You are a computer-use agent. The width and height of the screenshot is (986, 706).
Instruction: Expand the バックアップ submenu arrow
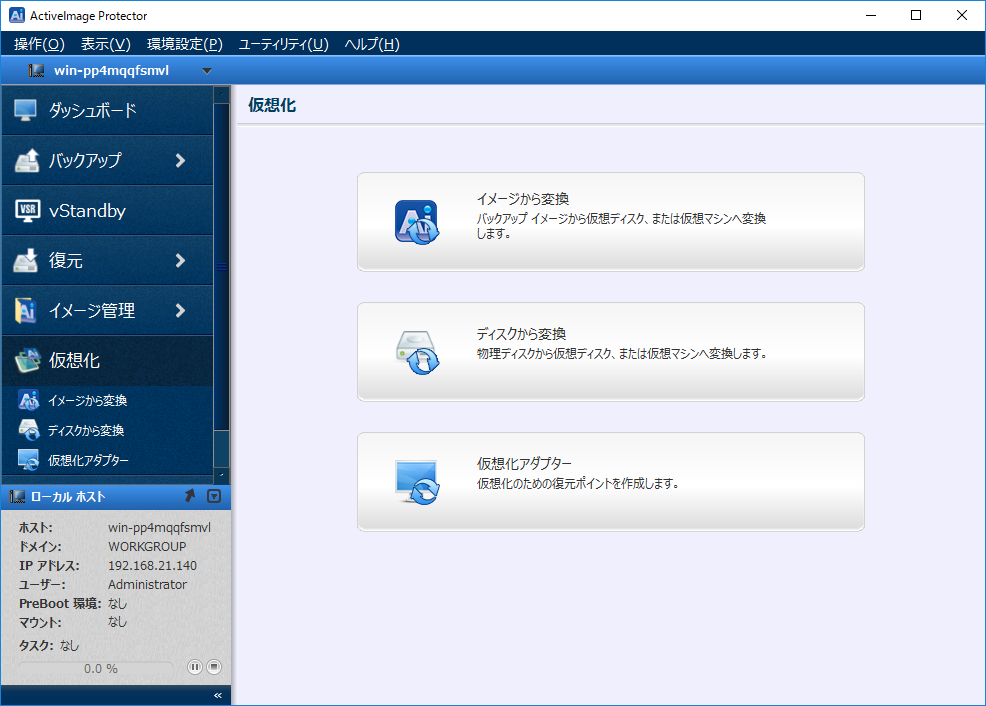pos(180,160)
